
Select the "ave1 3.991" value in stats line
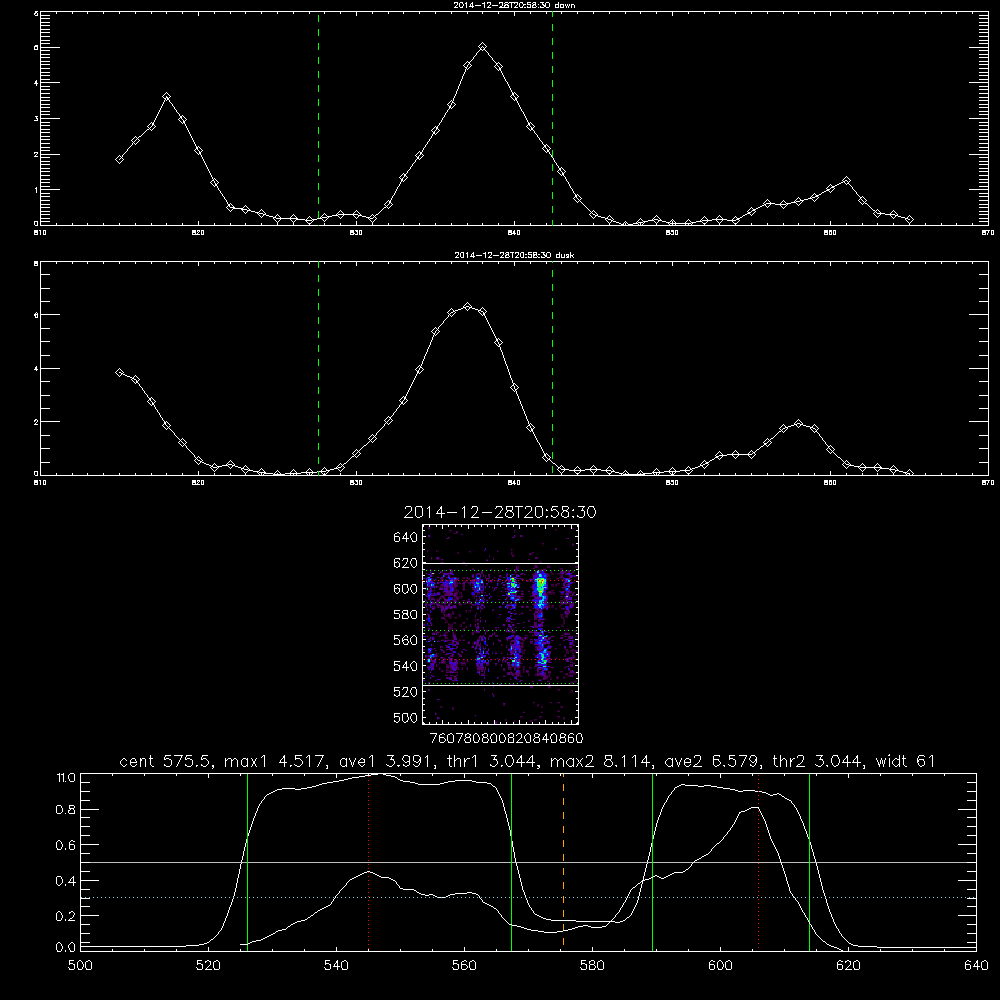384,761
